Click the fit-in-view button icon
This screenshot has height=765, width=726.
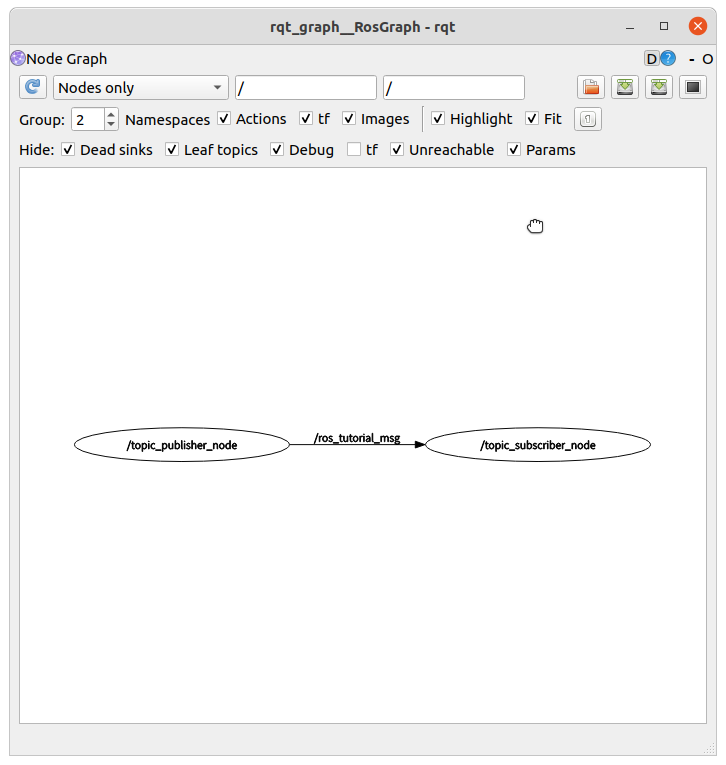tap(588, 119)
